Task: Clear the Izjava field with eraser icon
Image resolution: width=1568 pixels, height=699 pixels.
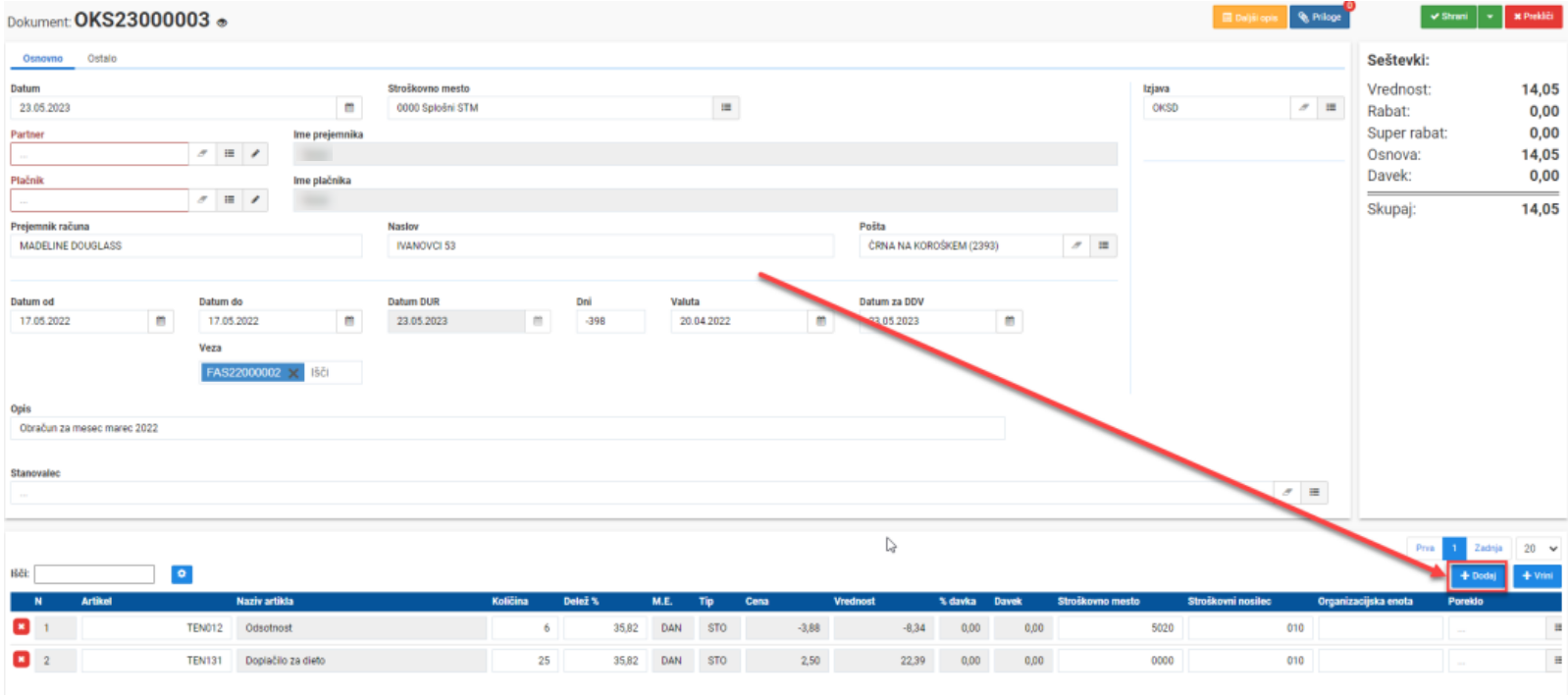Action: pos(1303,108)
